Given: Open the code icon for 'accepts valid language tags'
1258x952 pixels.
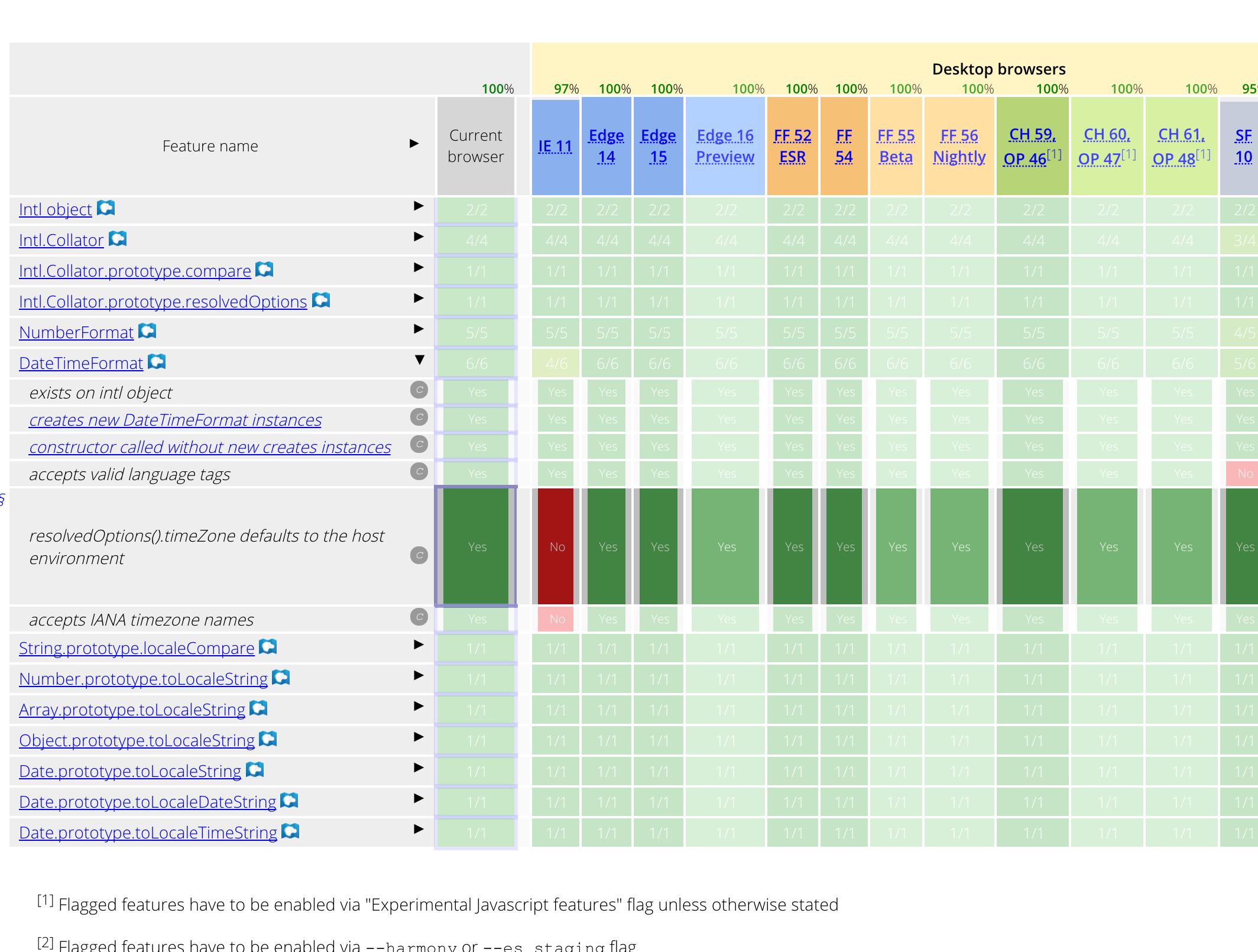Looking at the screenshot, I should coord(419,472).
